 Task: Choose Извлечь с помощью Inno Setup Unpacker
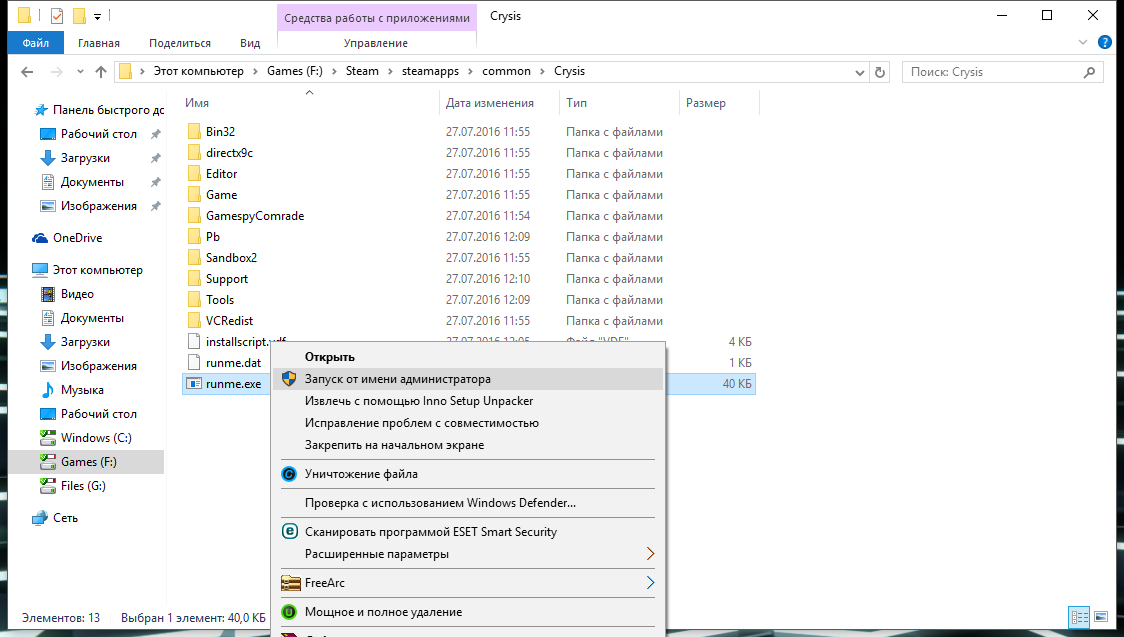(x=467, y=401)
